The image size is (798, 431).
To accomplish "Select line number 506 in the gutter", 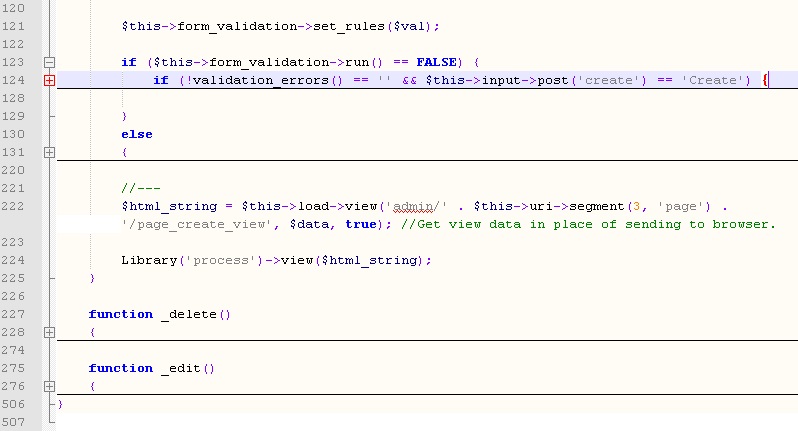I will click(x=13, y=405).
